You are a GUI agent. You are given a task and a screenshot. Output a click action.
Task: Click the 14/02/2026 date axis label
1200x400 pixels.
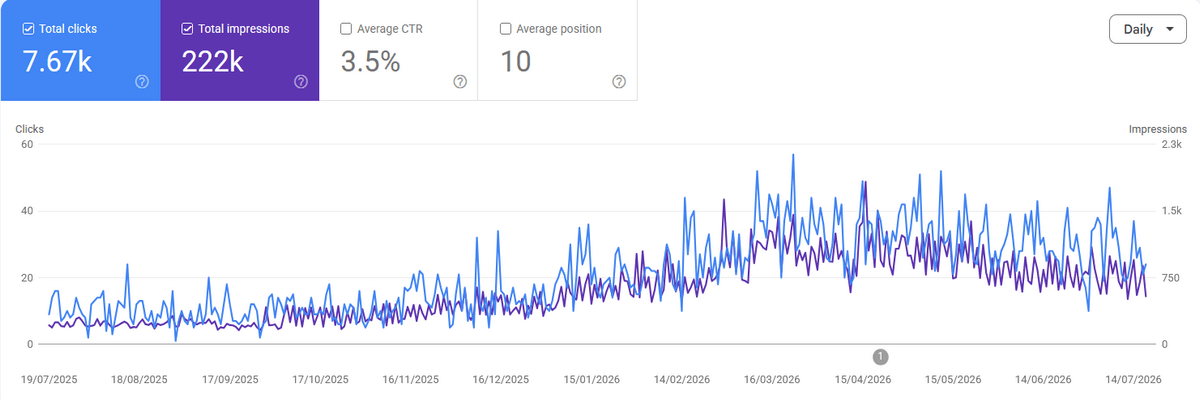[682, 380]
